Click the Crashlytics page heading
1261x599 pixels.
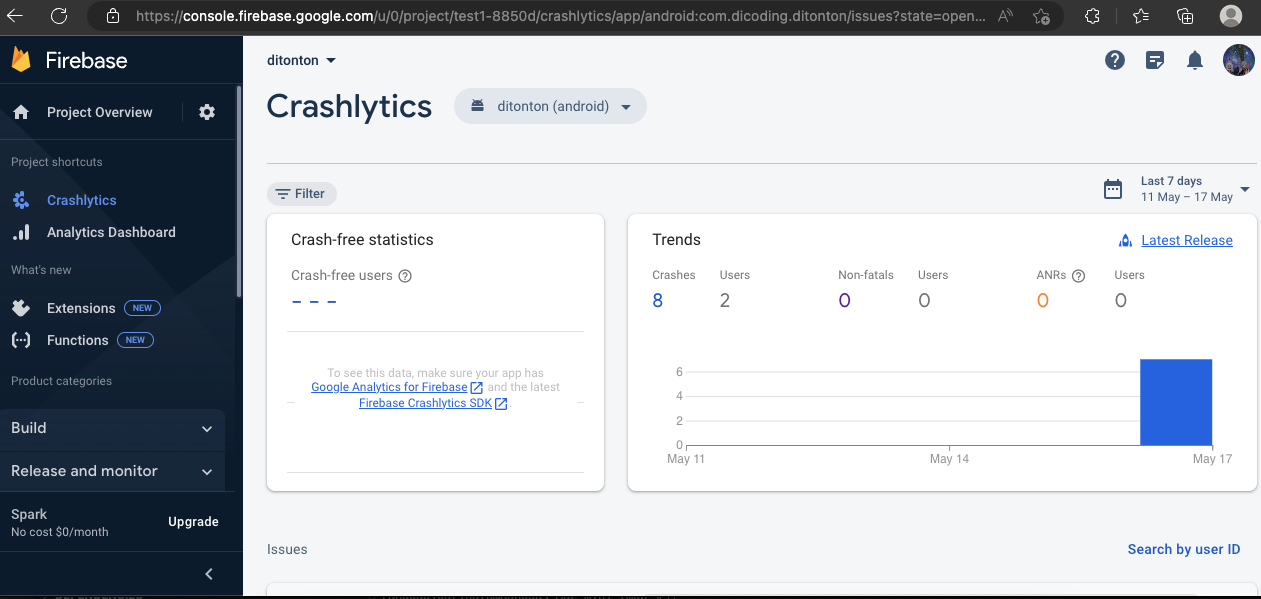tap(349, 106)
